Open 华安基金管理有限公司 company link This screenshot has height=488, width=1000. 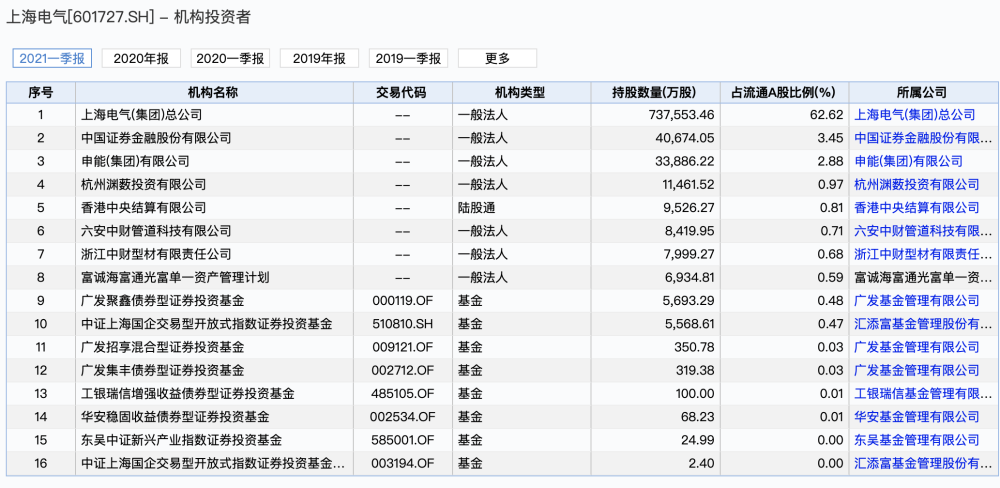pos(916,417)
